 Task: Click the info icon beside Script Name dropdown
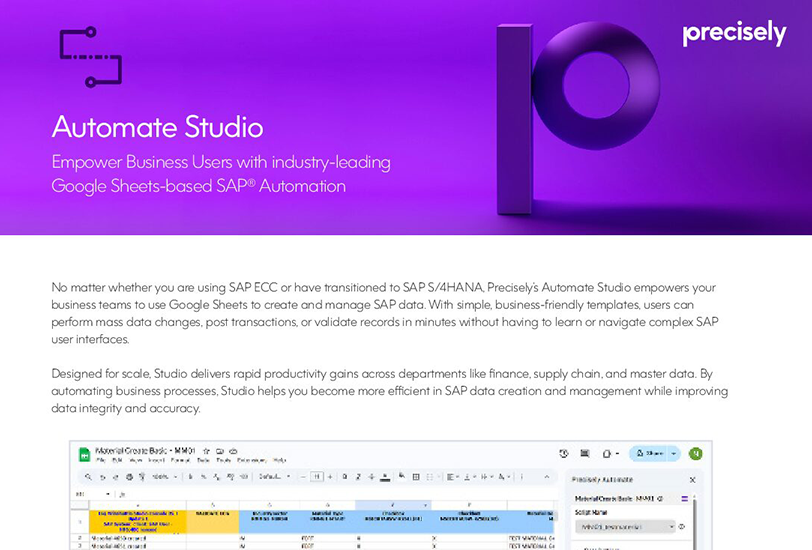pos(682,527)
